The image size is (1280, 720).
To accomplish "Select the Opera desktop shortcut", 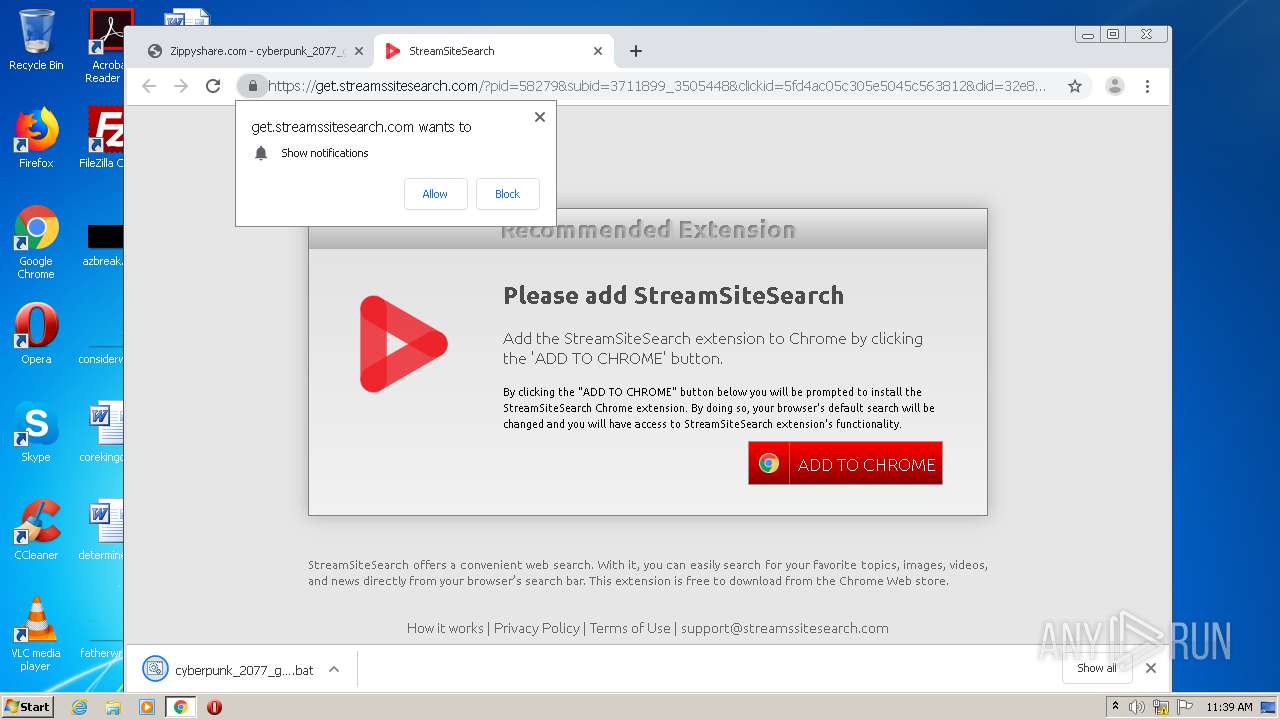I will click(x=36, y=334).
